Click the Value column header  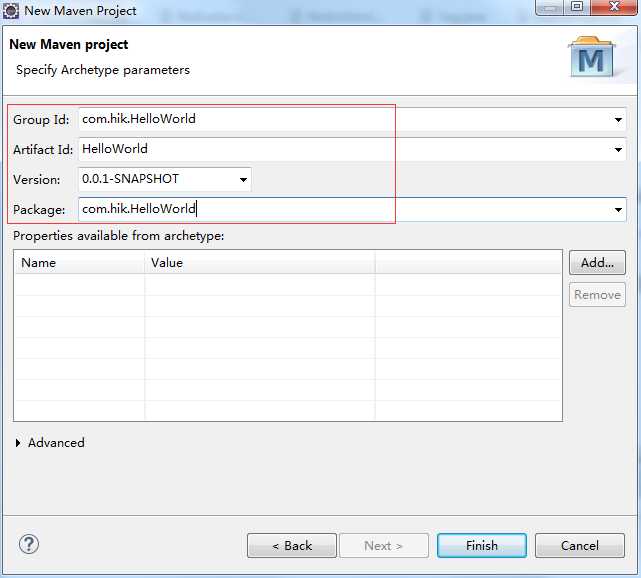tap(260, 262)
